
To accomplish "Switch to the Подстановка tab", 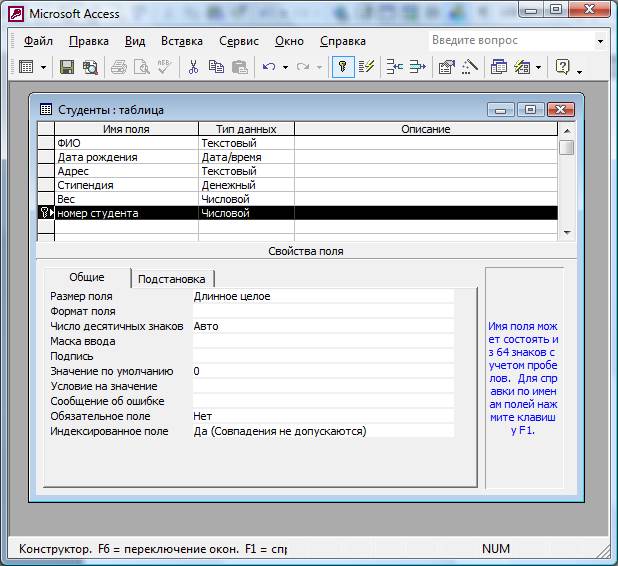I will point(172,279).
